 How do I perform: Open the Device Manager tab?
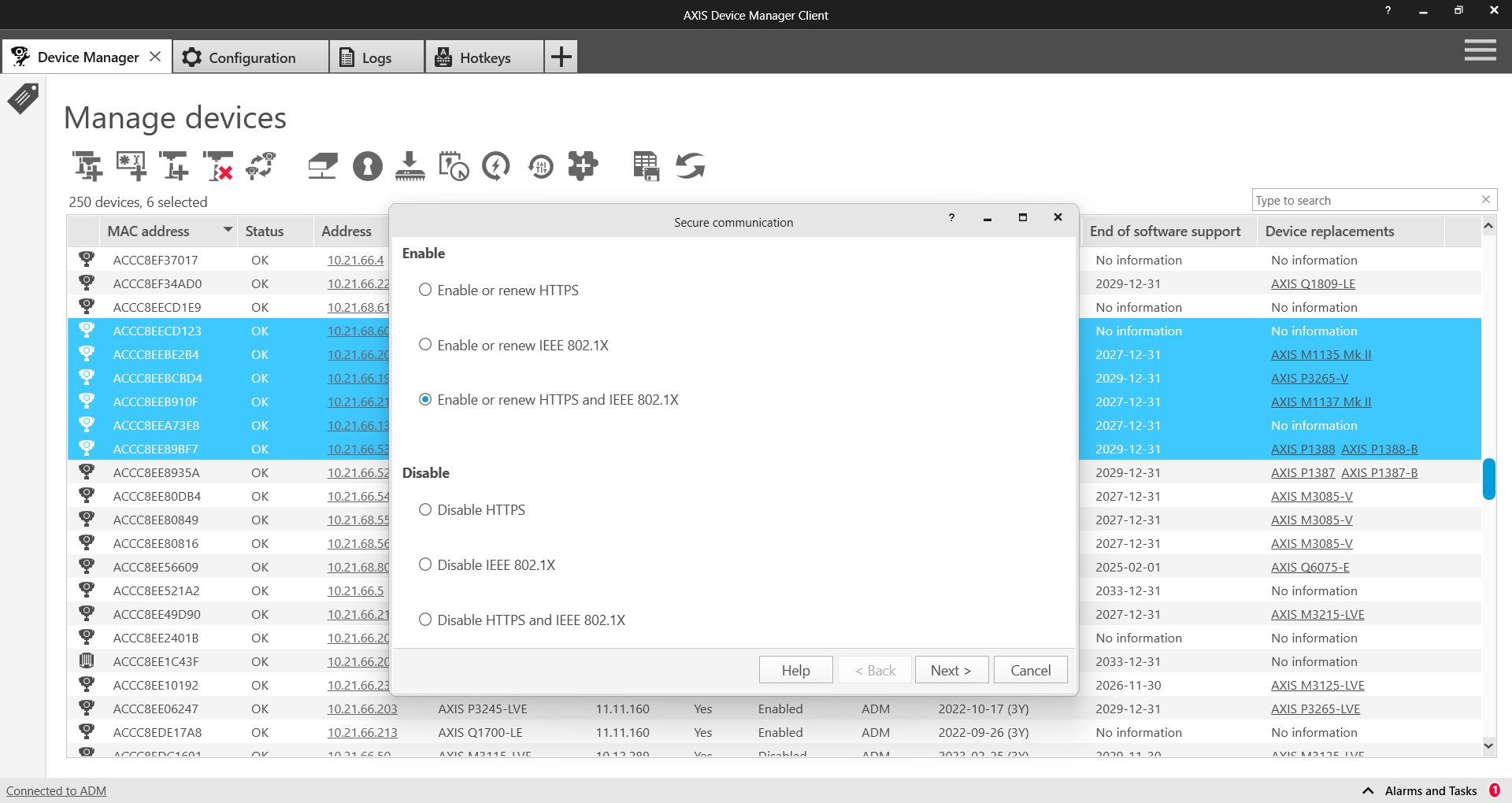87,57
